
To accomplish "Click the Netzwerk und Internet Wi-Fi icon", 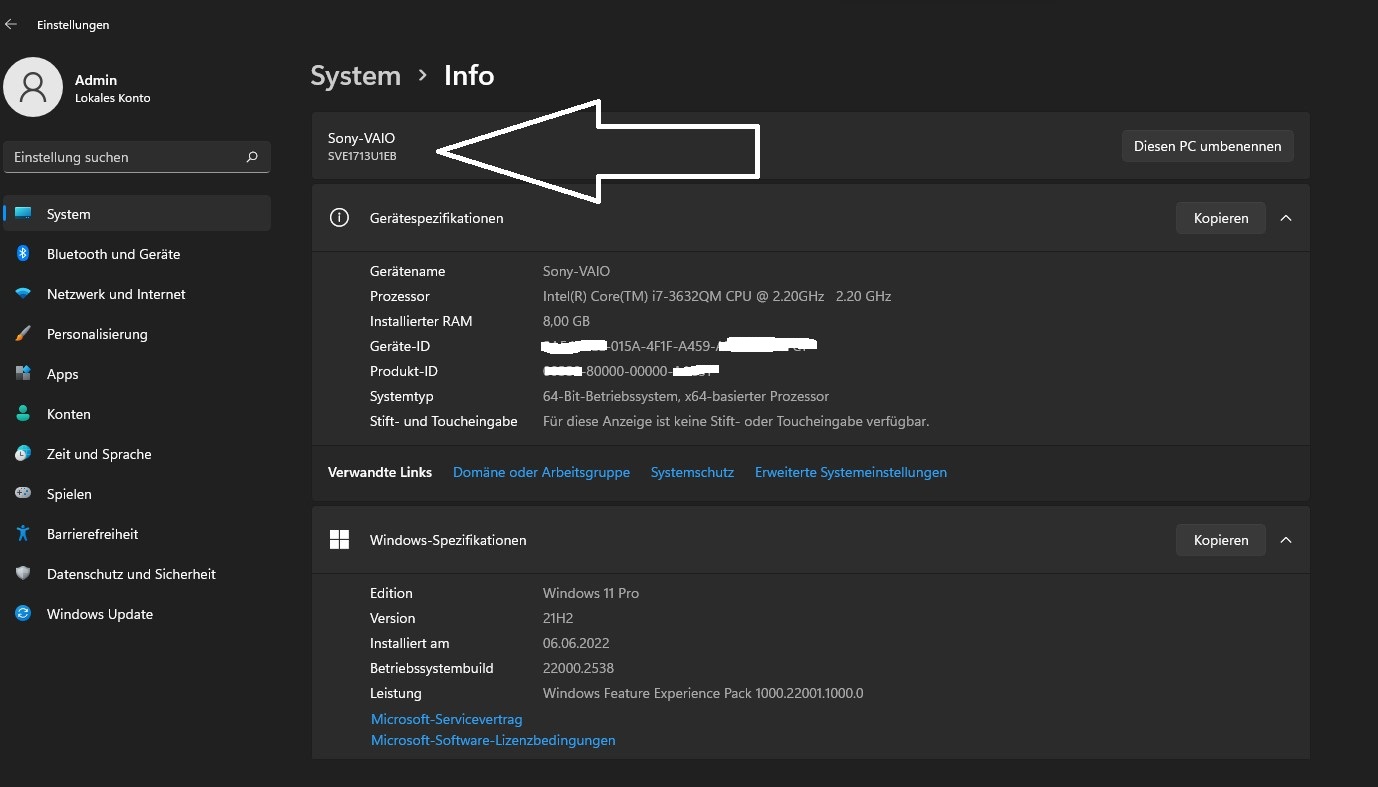I will coord(23,294).
